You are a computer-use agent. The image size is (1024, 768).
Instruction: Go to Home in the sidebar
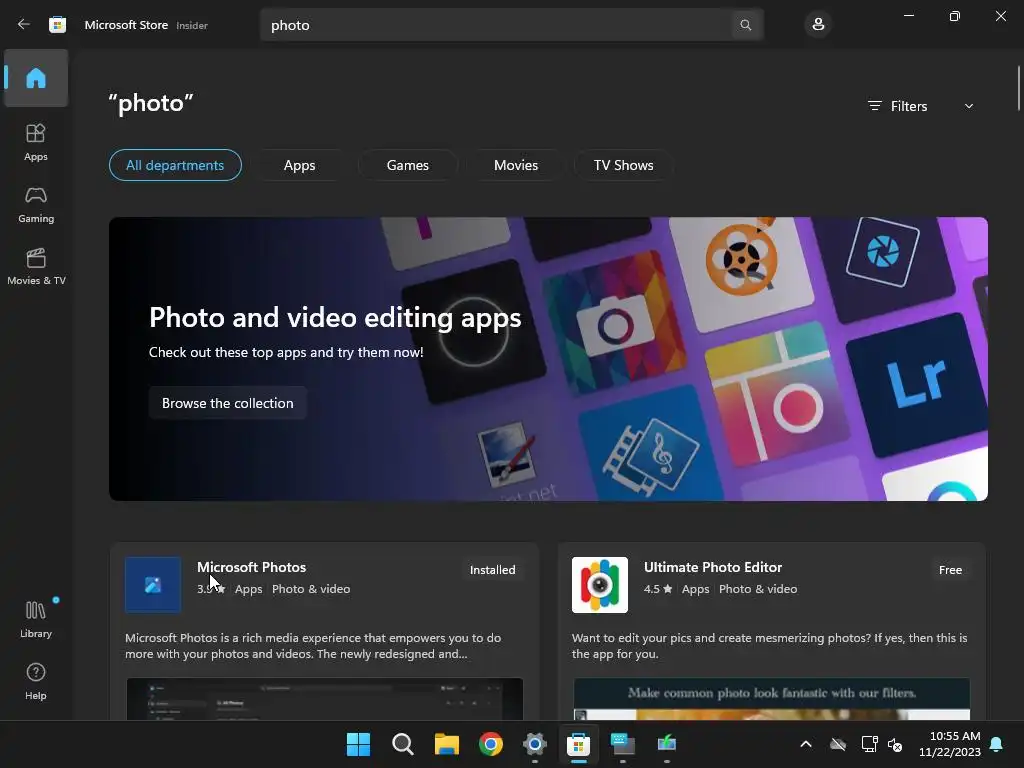36,78
